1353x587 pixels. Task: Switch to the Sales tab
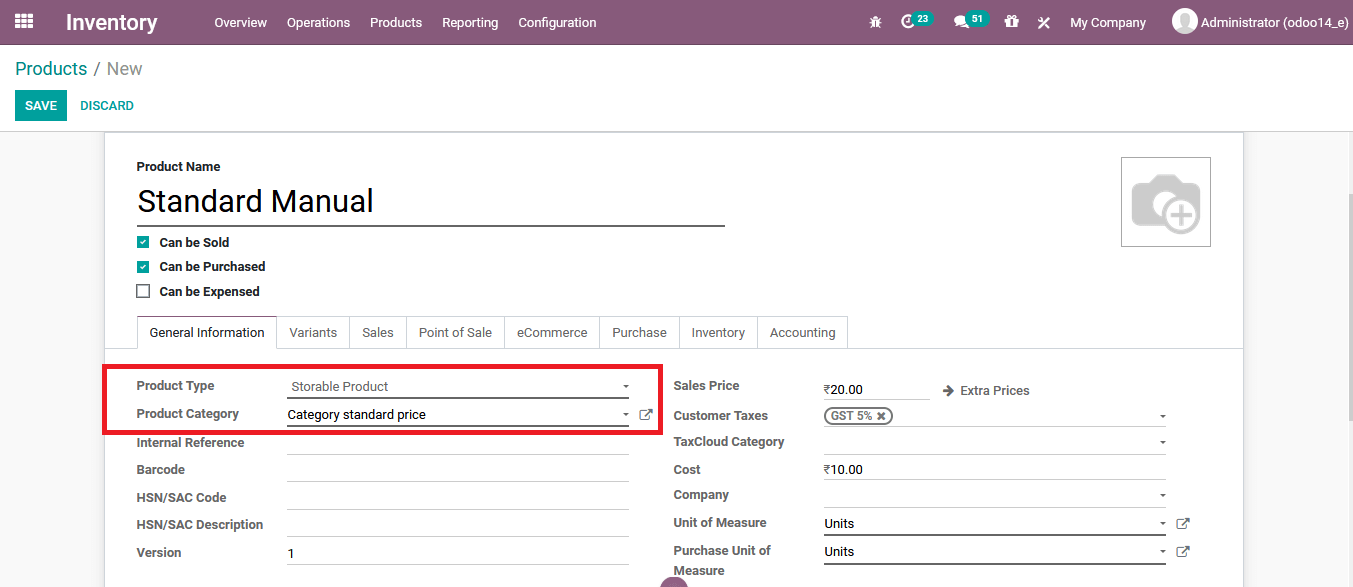point(378,332)
